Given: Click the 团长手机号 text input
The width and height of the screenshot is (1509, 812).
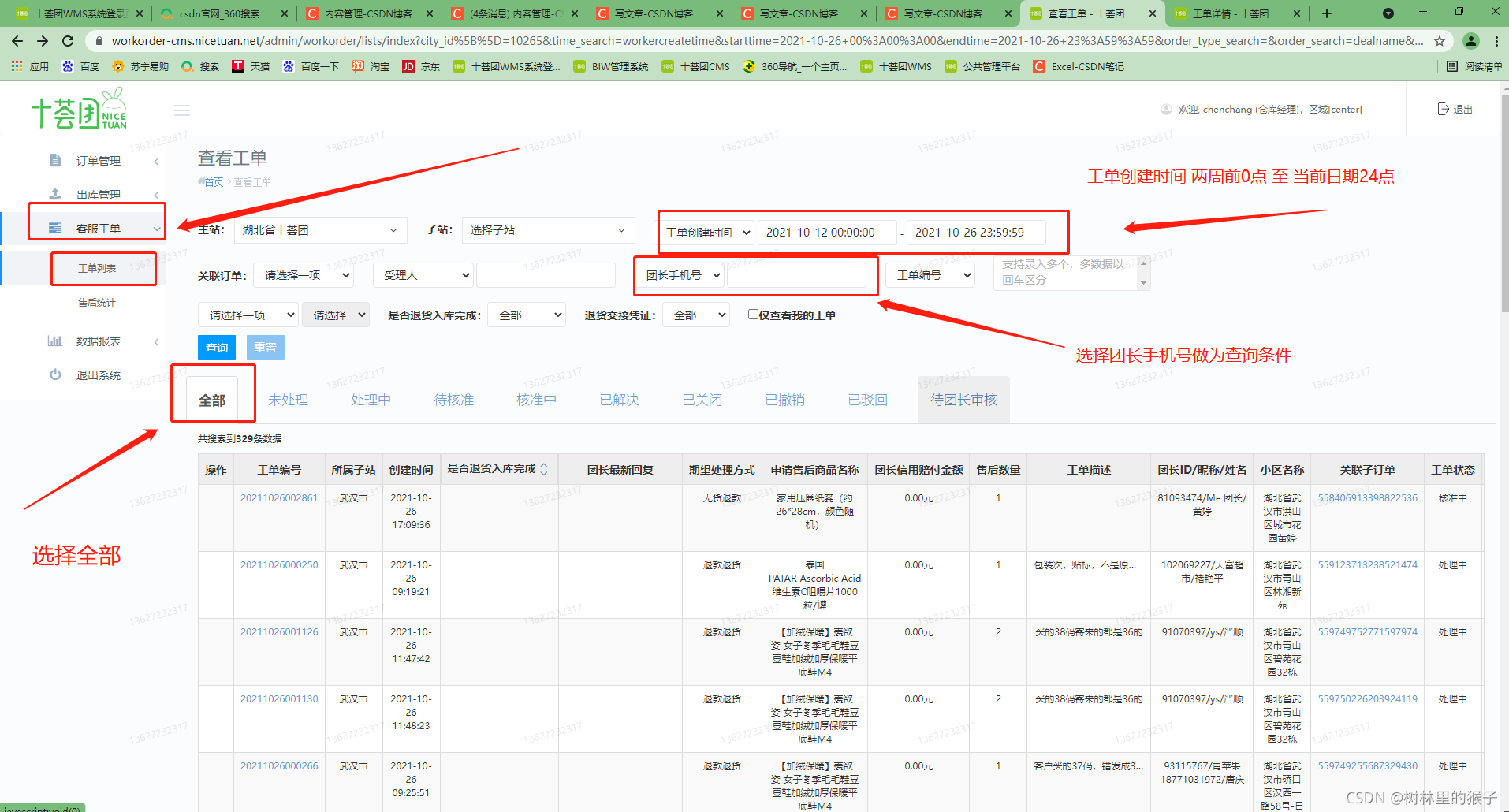Looking at the screenshot, I should [x=796, y=275].
